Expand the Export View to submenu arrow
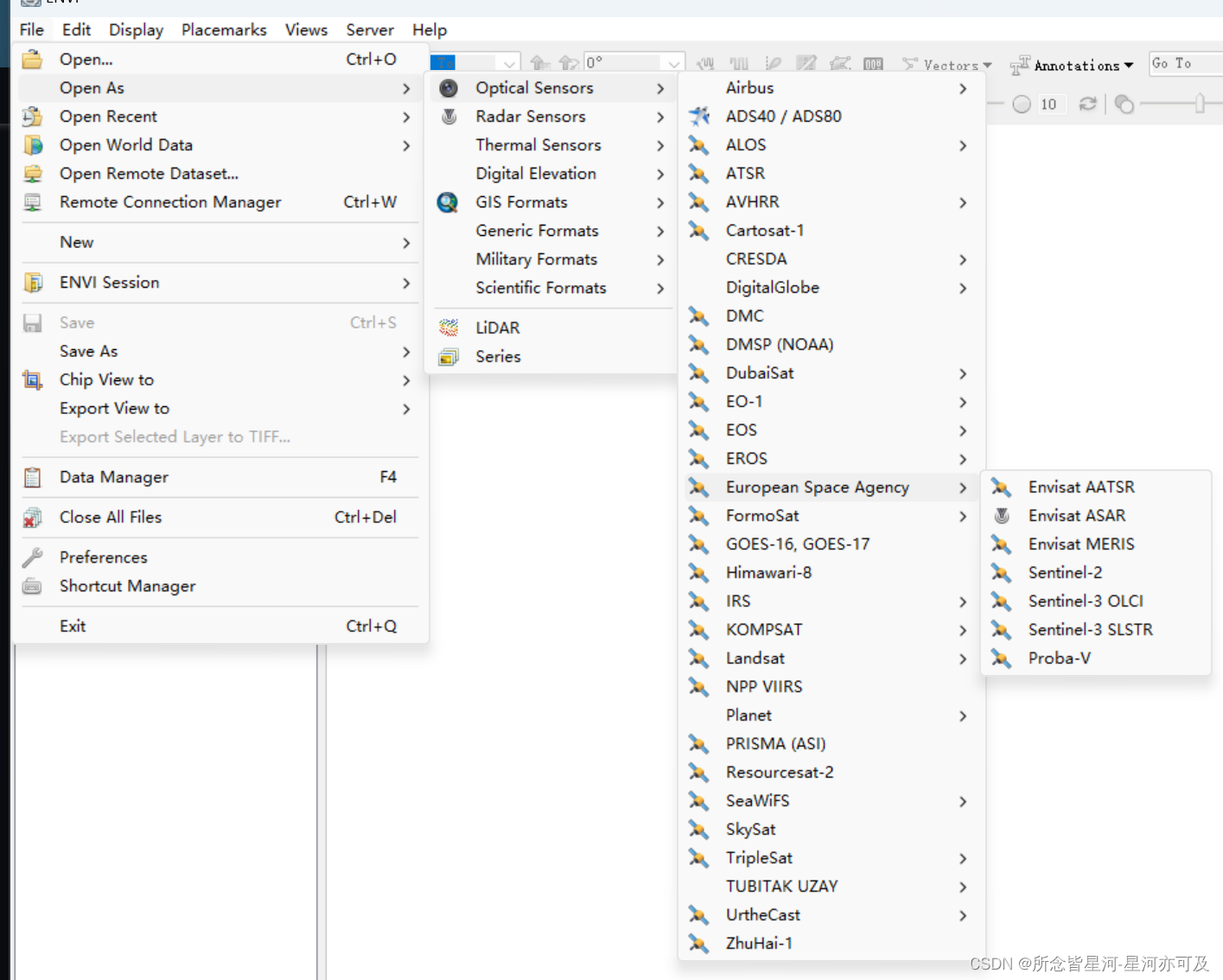The height and width of the screenshot is (980, 1223). click(x=406, y=409)
